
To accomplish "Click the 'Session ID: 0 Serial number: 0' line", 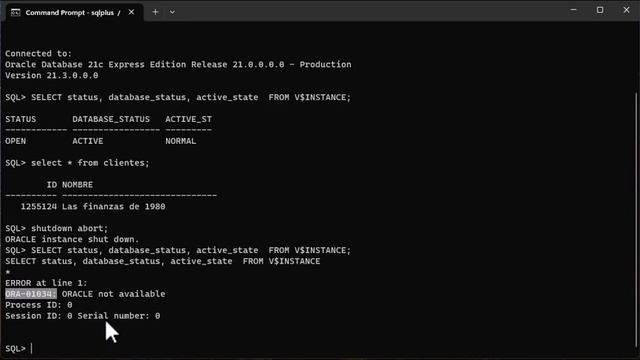I will 82,316.
